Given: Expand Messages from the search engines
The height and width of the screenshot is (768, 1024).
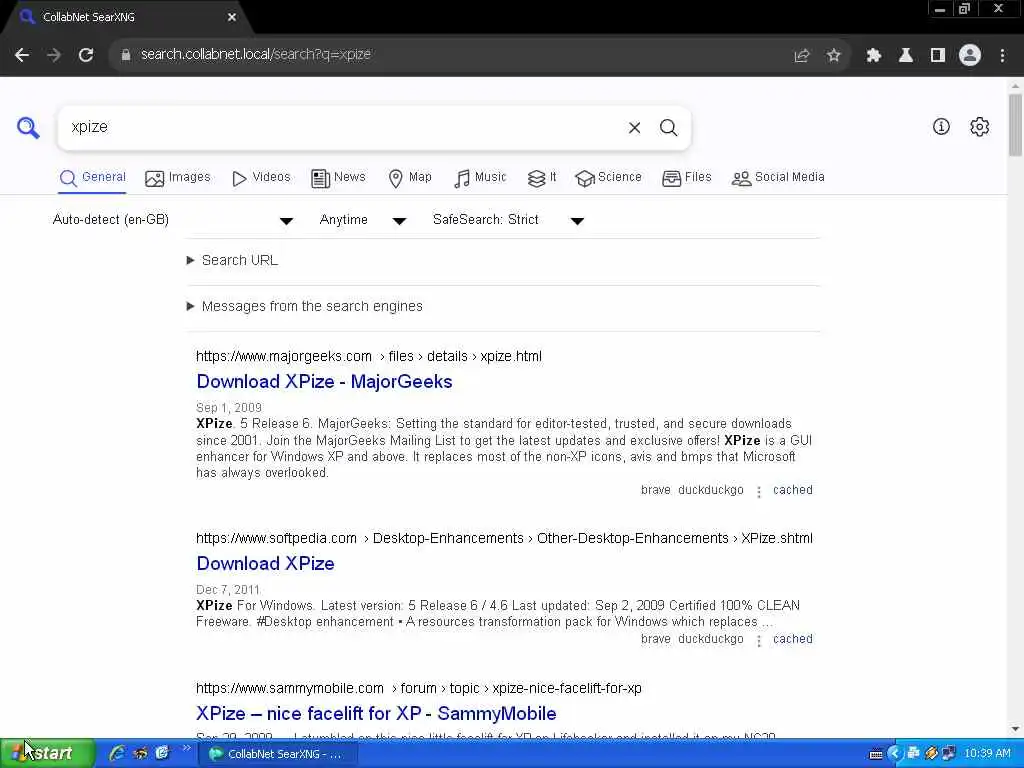Looking at the screenshot, I should click(x=304, y=306).
